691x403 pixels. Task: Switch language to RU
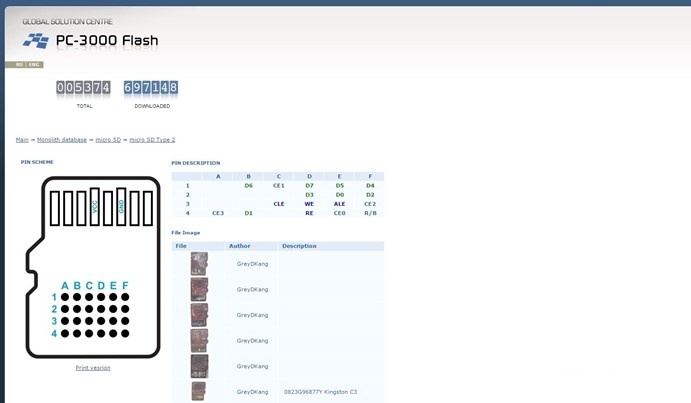[19, 64]
